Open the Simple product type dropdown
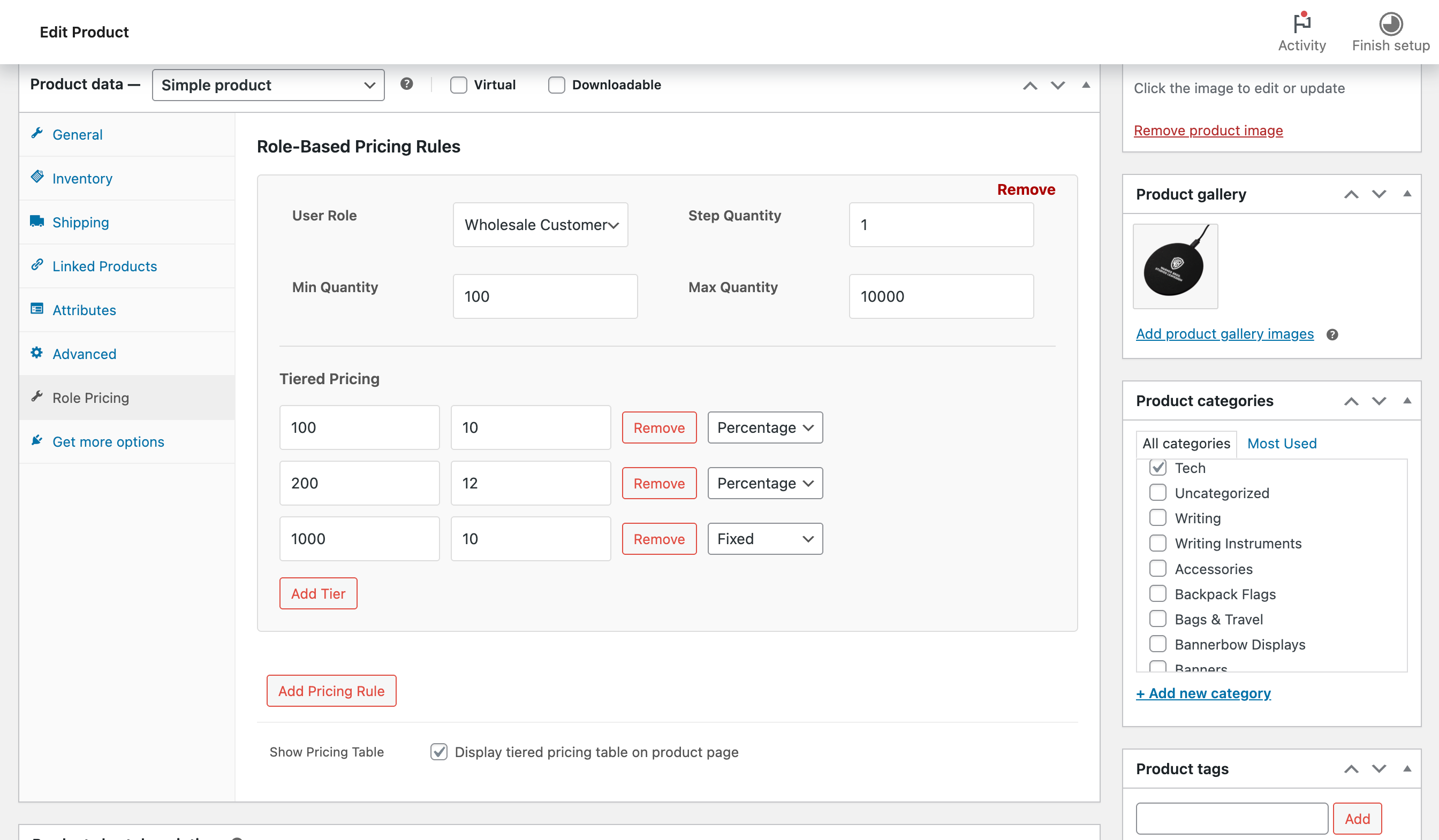1439x840 pixels. 268,85
